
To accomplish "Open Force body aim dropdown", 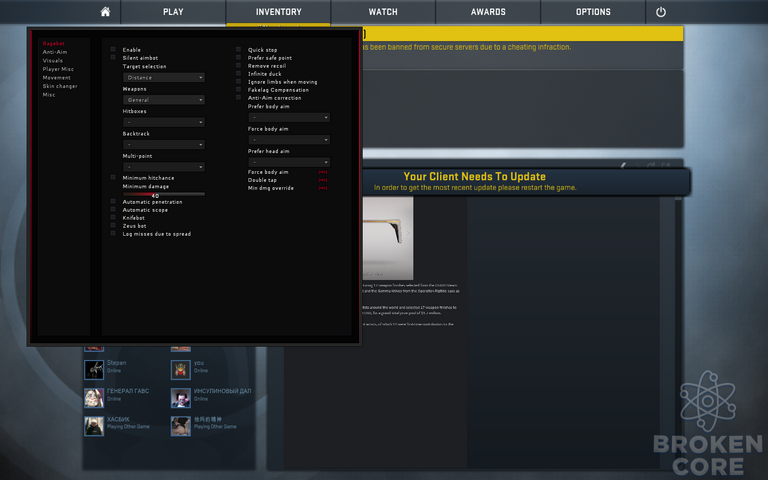I will (289, 140).
